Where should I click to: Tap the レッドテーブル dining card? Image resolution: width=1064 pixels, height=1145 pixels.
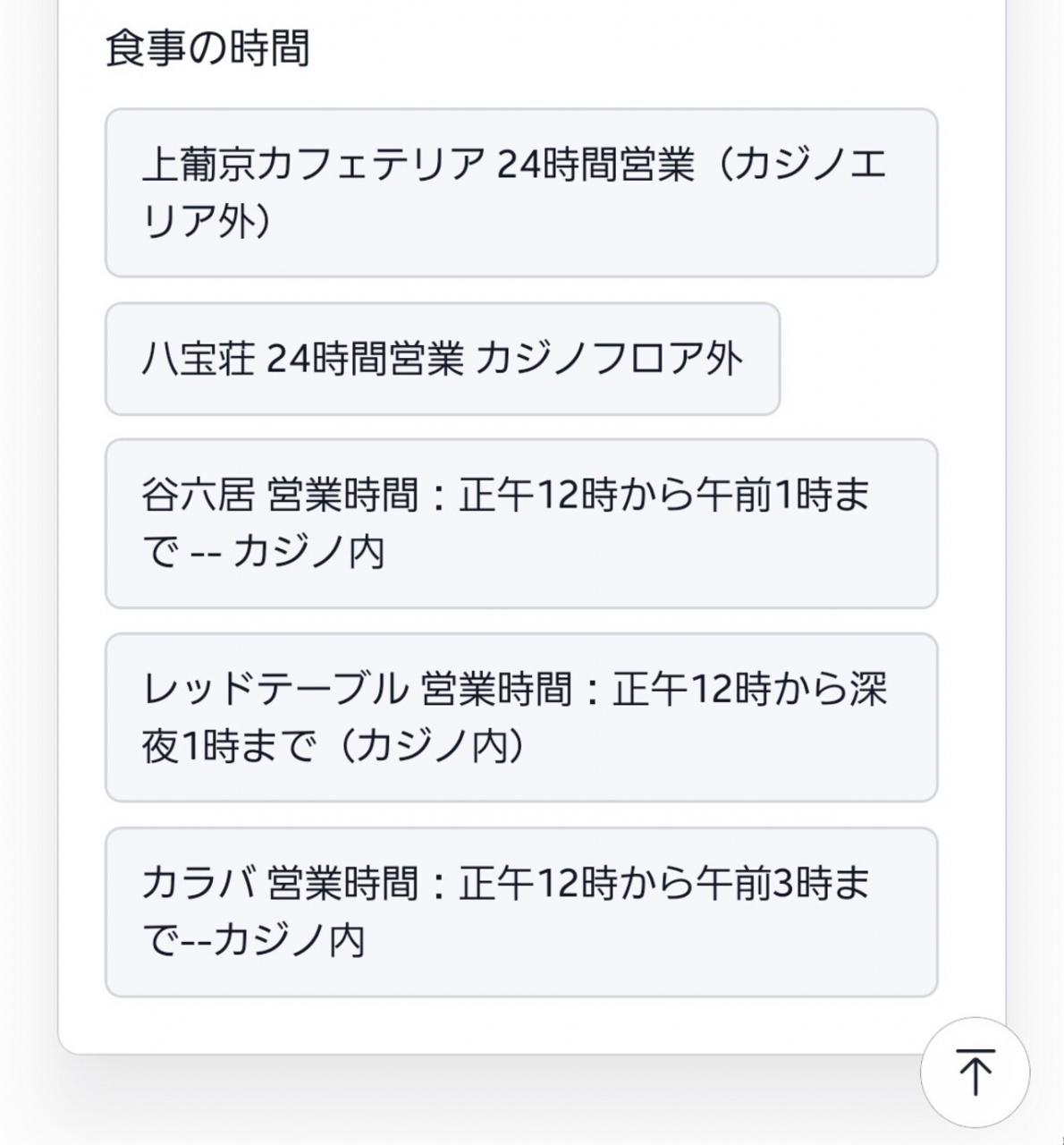click(520, 717)
